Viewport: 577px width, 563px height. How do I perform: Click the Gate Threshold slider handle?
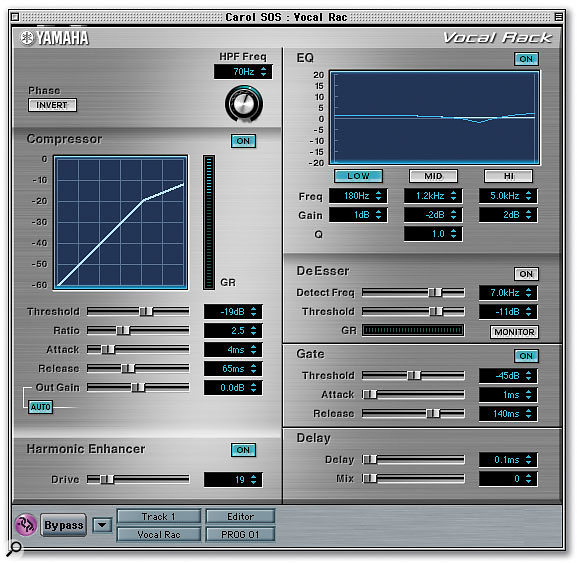click(x=414, y=375)
